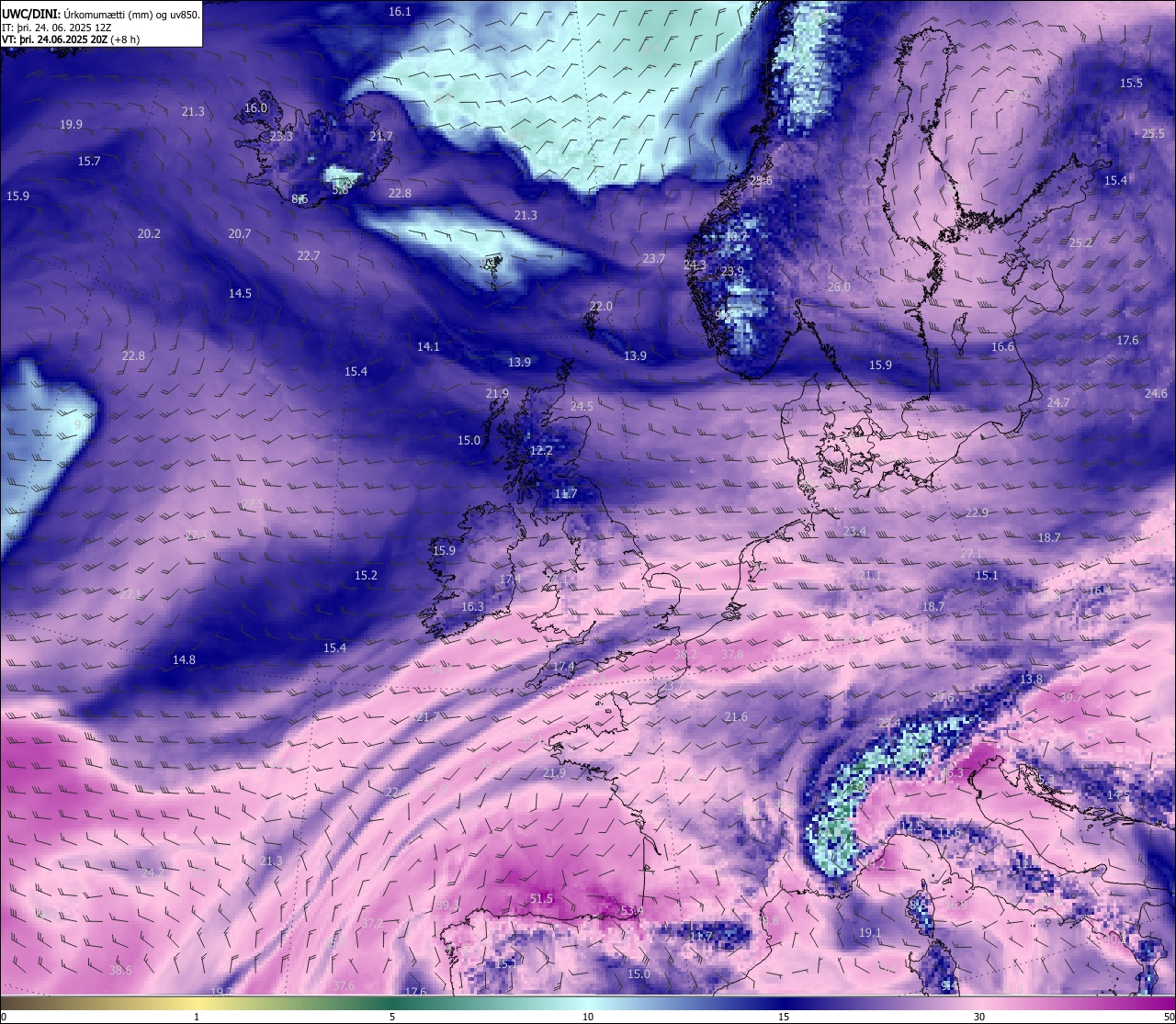1176x1024 pixels.
Task: Click the colorbar tick label 30
Action: [979, 1017]
